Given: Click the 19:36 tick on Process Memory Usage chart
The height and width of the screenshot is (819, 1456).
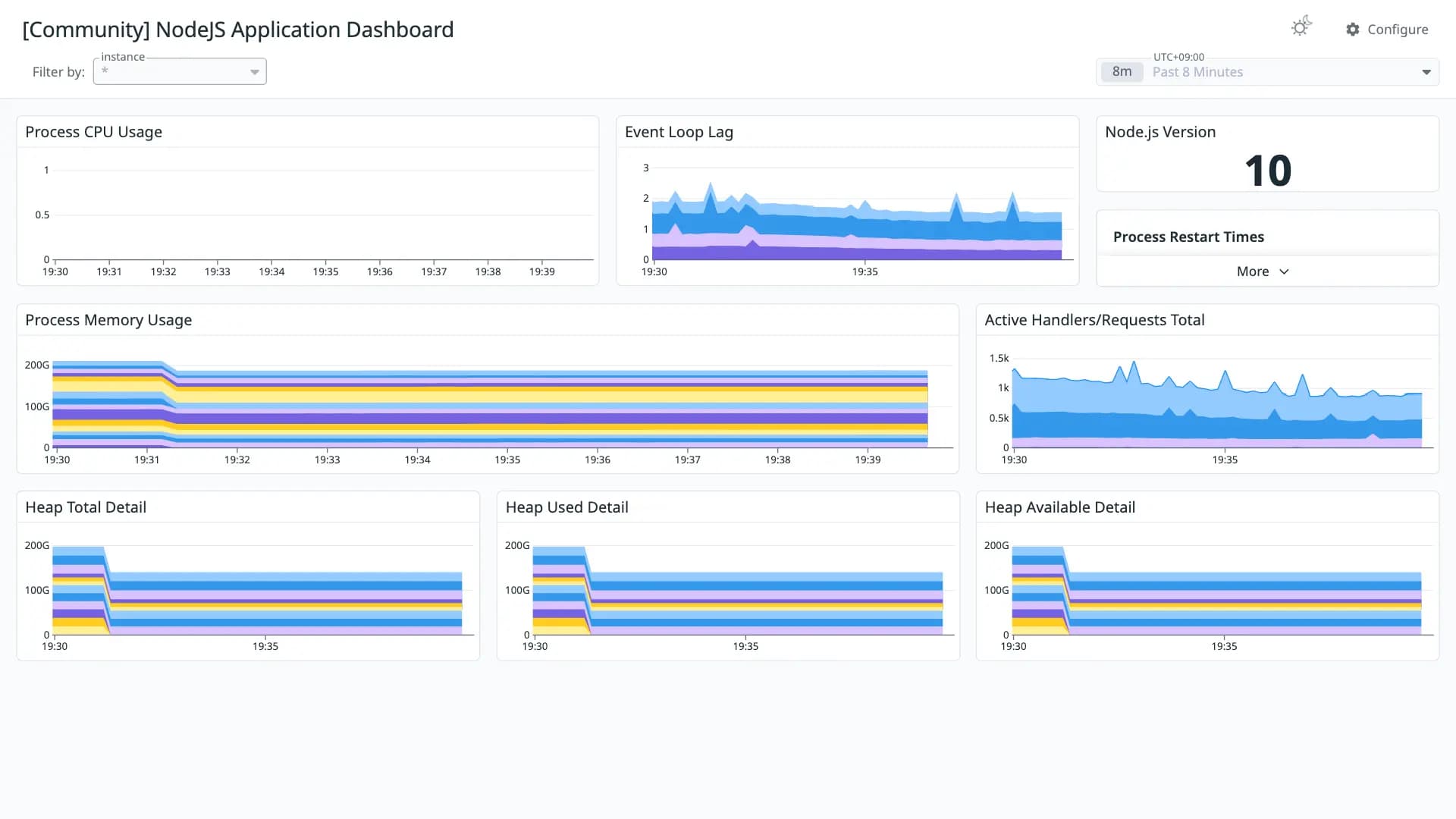Looking at the screenshot, I should click(598, 460).
